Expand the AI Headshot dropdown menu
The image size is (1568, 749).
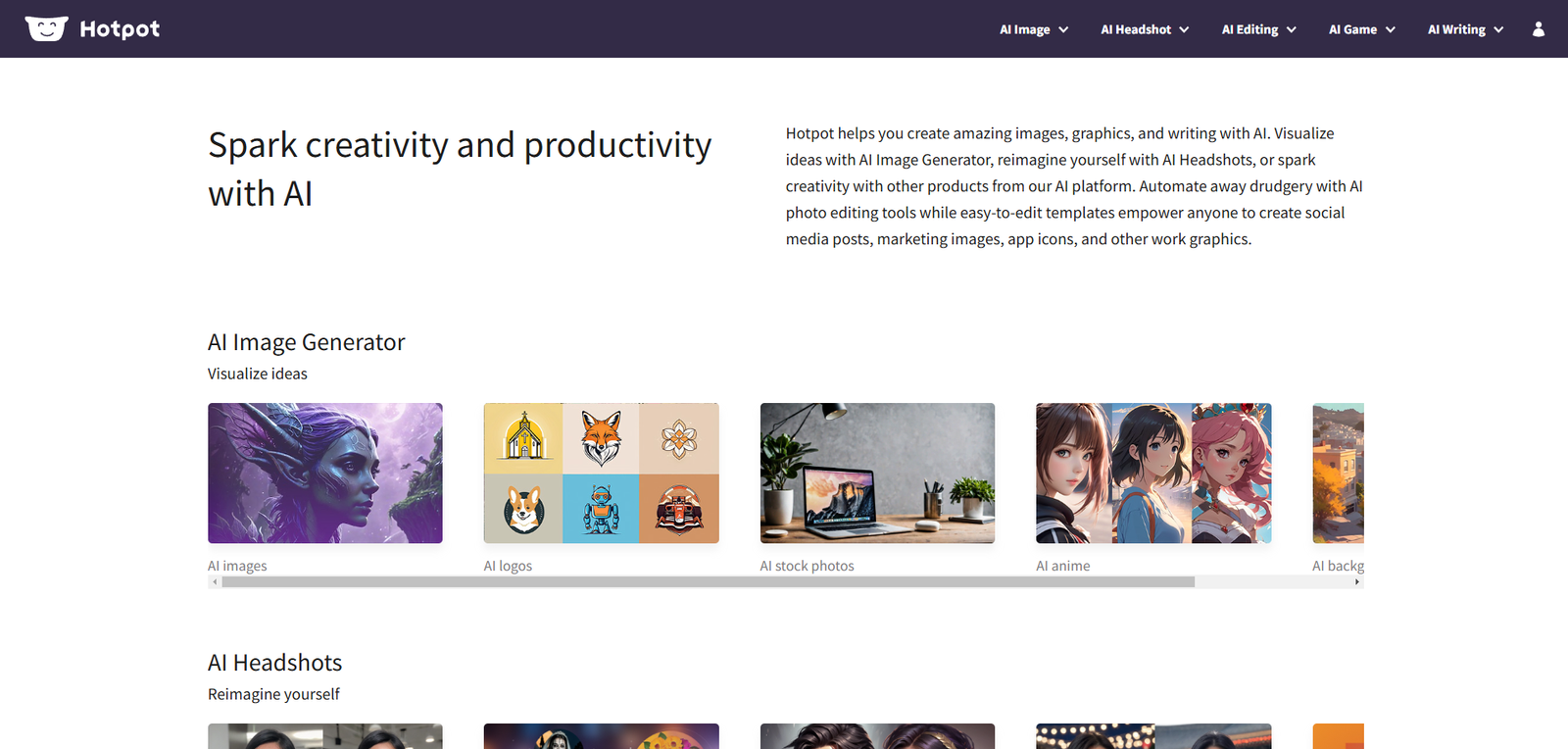coord(1144,29)
